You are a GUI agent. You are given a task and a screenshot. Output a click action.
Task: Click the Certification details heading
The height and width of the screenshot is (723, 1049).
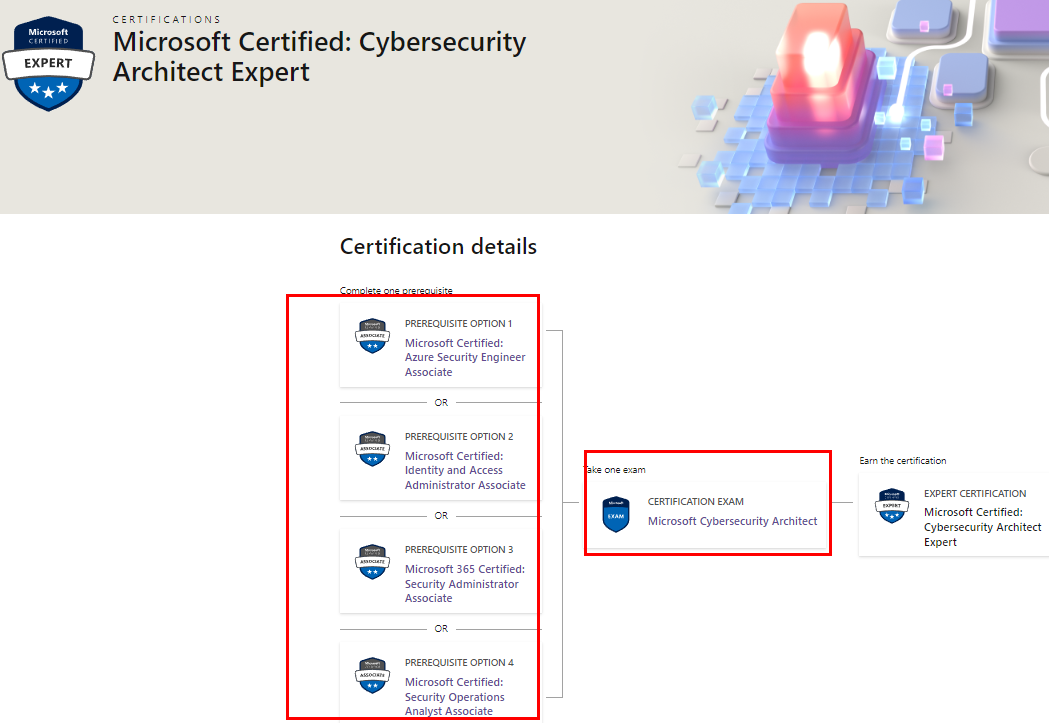tap(438, 246)
